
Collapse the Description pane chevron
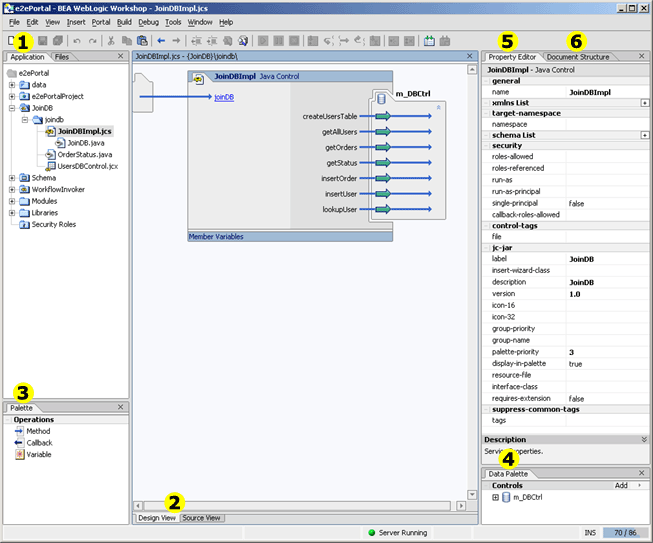click(644, 439)
